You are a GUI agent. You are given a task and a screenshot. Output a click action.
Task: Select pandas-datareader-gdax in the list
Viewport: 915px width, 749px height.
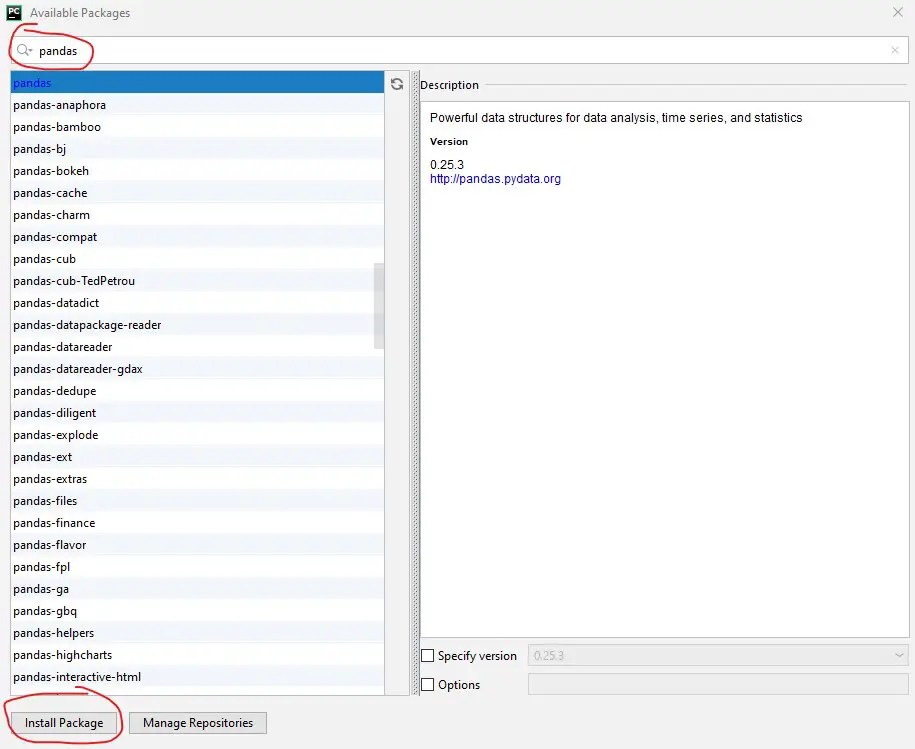197,369
